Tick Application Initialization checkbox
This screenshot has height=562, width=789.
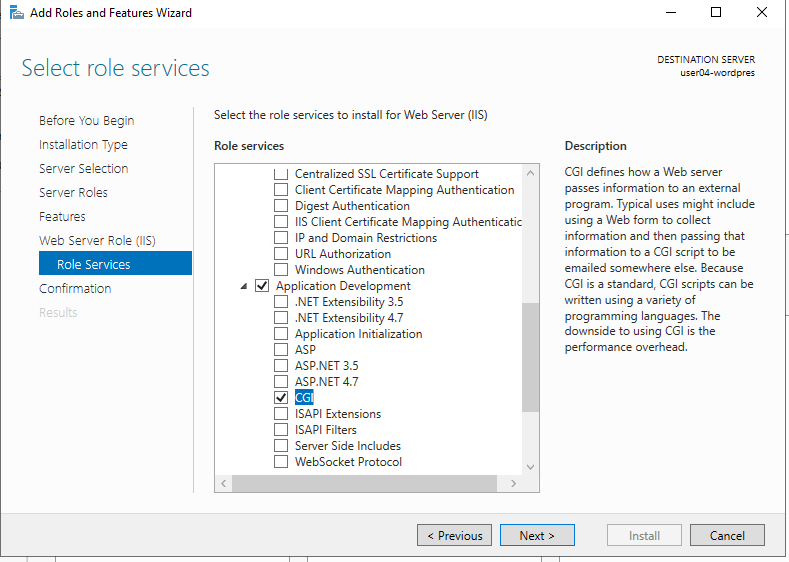(281, 334)
